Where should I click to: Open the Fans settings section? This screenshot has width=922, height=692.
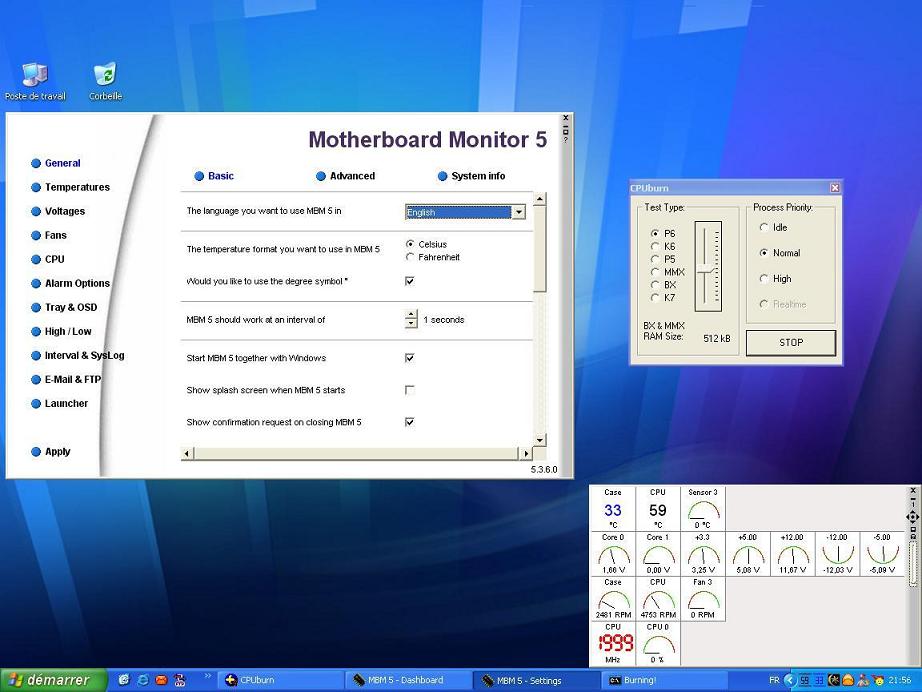point(49,235)
